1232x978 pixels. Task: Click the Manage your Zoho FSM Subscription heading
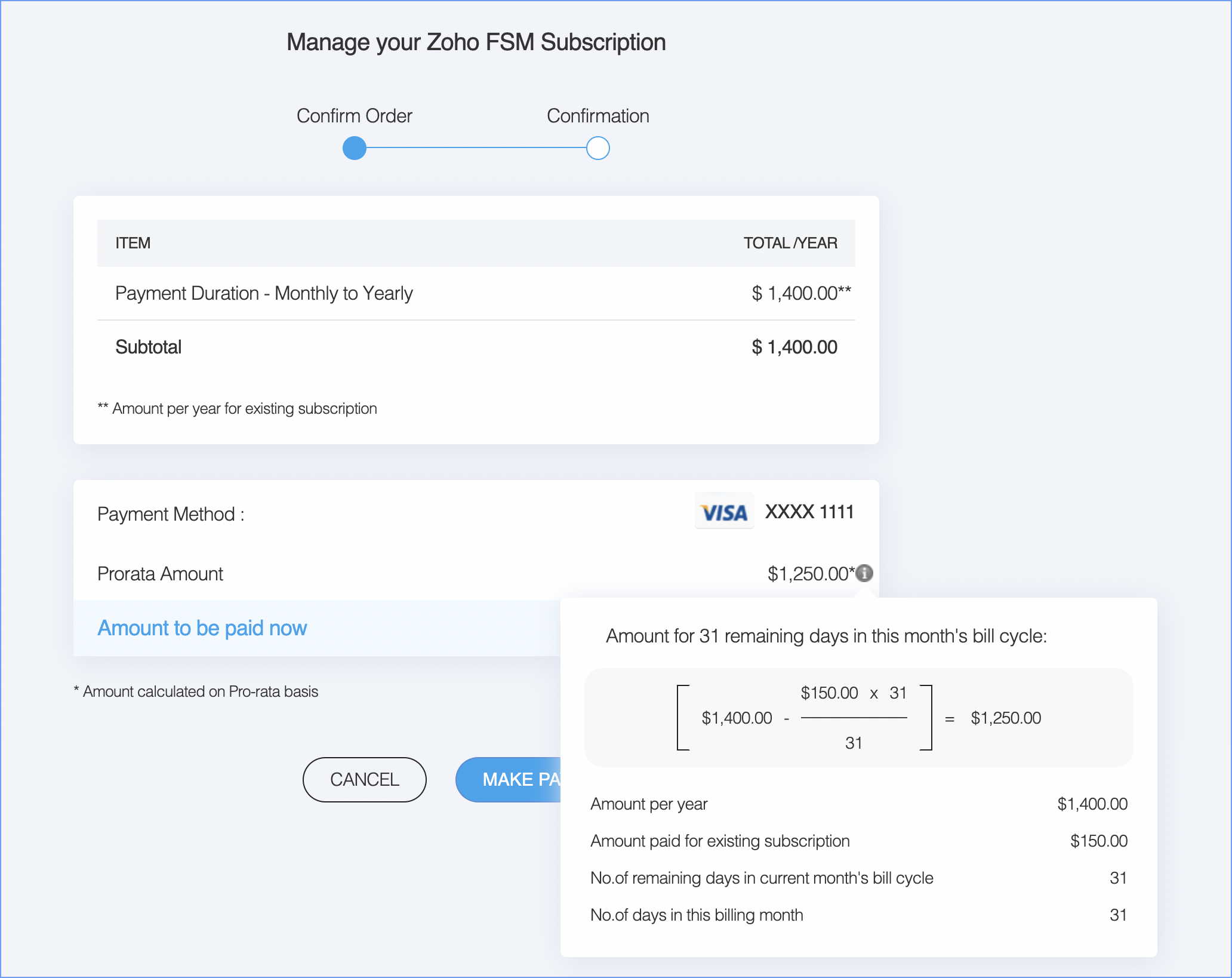(476, 42)
